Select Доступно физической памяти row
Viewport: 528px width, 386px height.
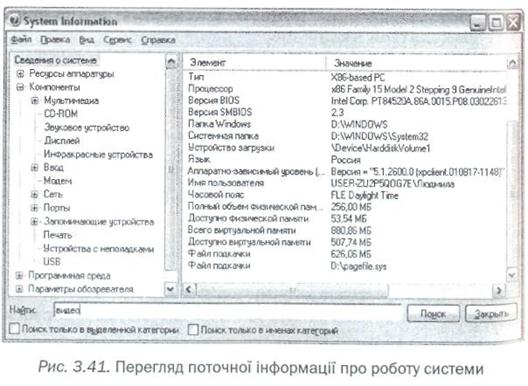pos(347,219)
